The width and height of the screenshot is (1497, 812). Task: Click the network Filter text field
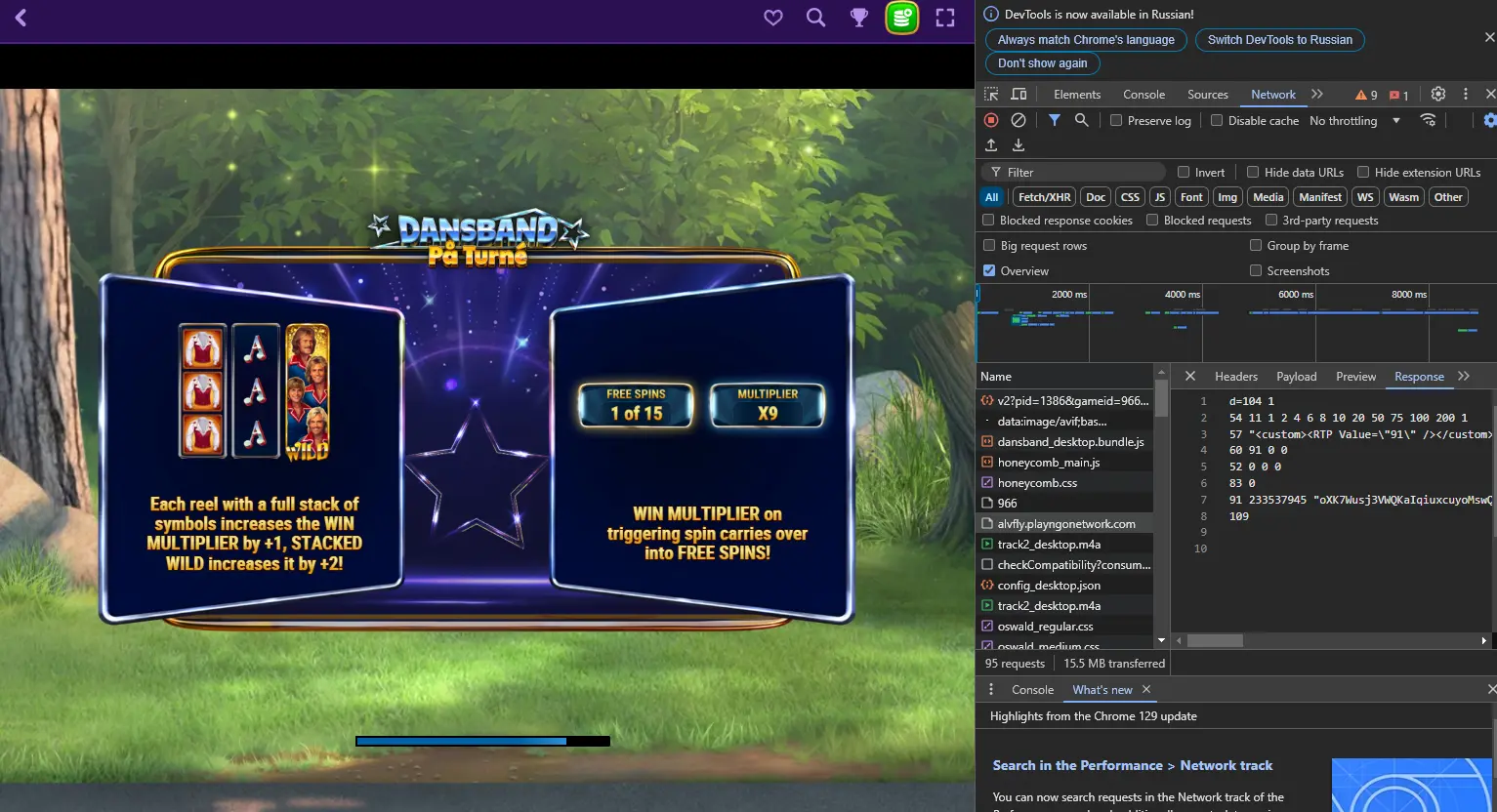[1073, 172]
